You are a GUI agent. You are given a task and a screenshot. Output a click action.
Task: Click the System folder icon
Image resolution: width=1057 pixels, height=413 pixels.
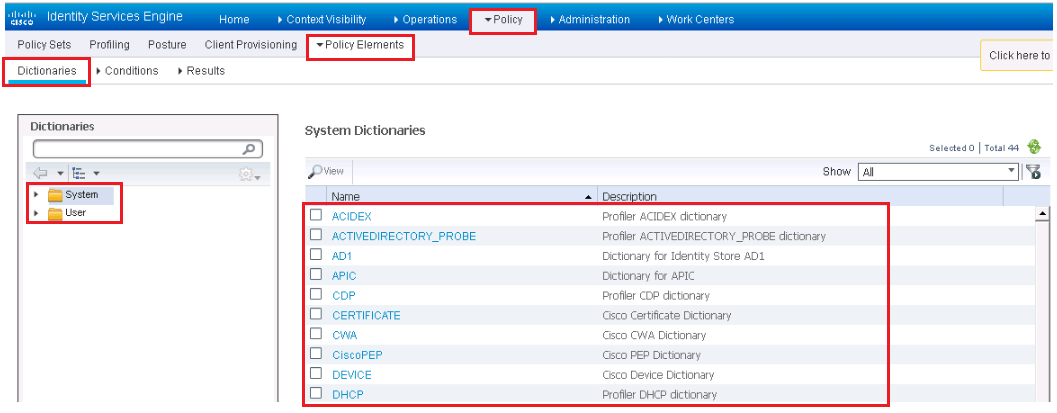tap(55, 195)
